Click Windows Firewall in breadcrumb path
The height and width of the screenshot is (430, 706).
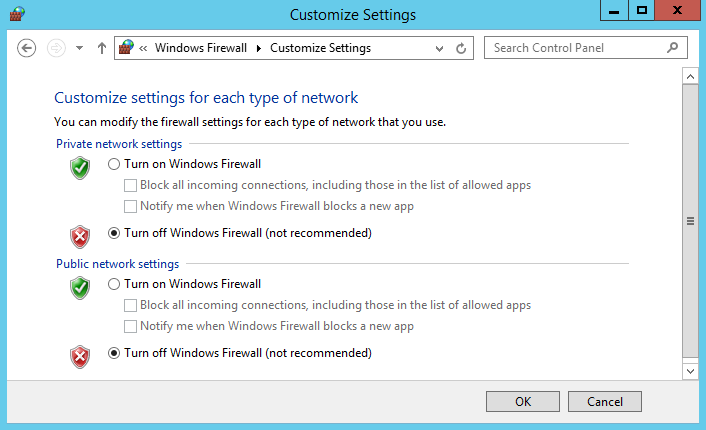[x=201, y=48]
